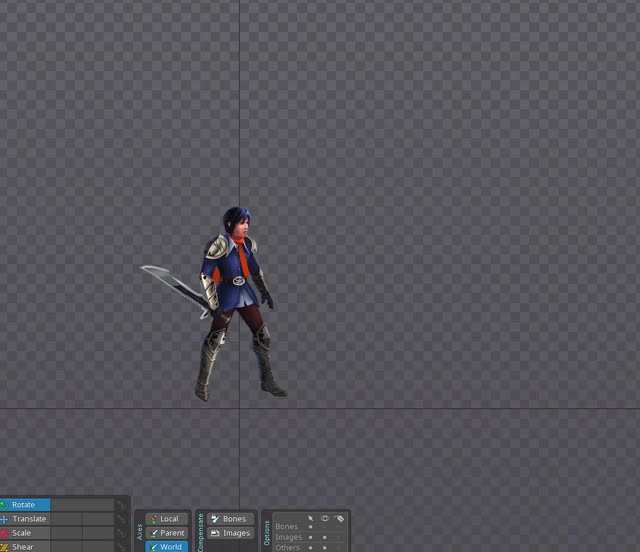Viewport: 640px width, 552px height.
Task: Click the select arrow column icon in Options
Action: pyautogui.click(x=311, y=518)
